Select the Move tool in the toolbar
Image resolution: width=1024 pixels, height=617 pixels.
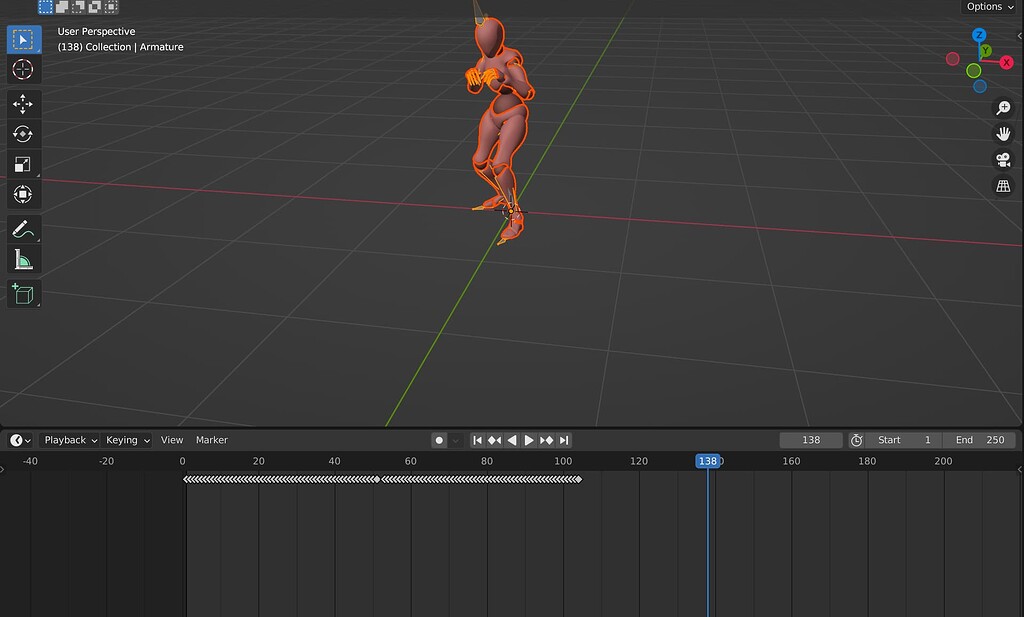click(x=22, y=103)
